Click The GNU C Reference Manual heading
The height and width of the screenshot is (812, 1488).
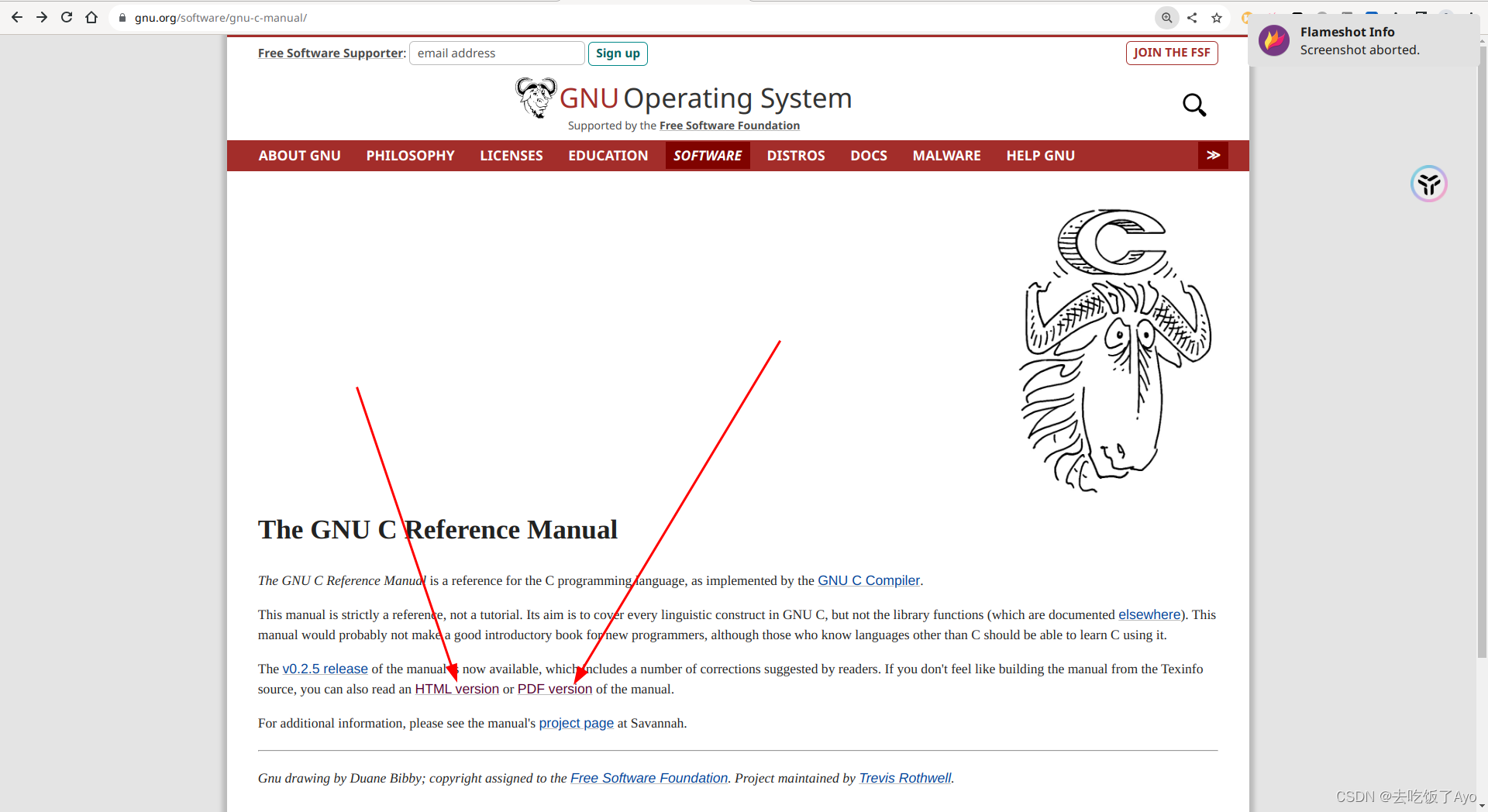pos(438,530)
